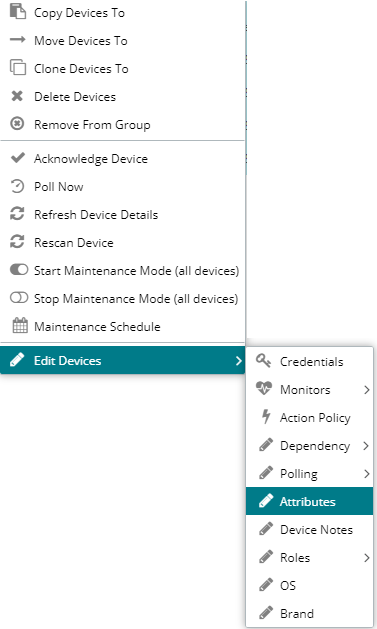The height and width of the screenshot is (629, 377).
Task: Click the Roles pencil icon
Action: (266, 557)
